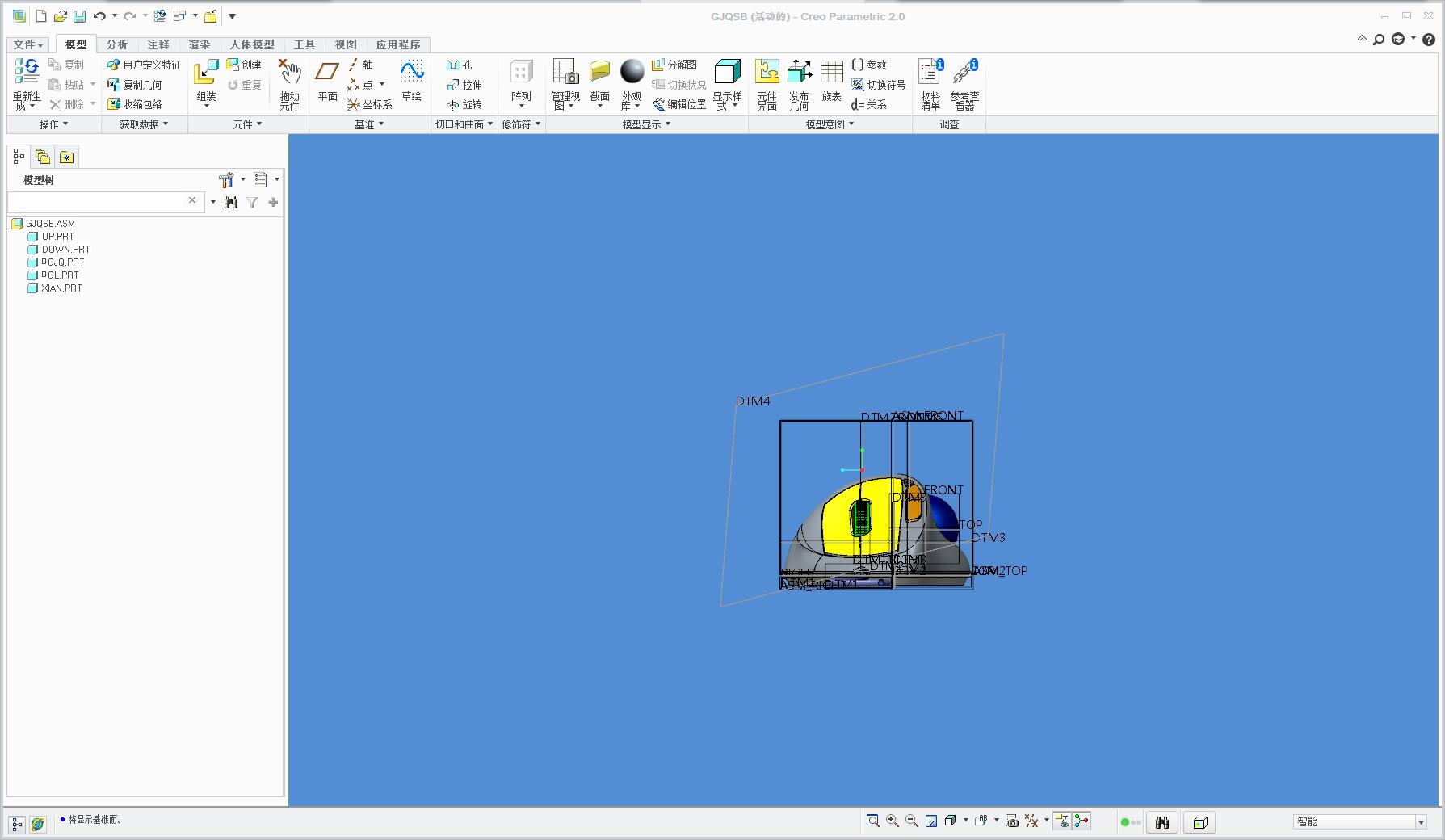Toggle datum display filters icon in the bottom toolbar

click(1031, 821)
